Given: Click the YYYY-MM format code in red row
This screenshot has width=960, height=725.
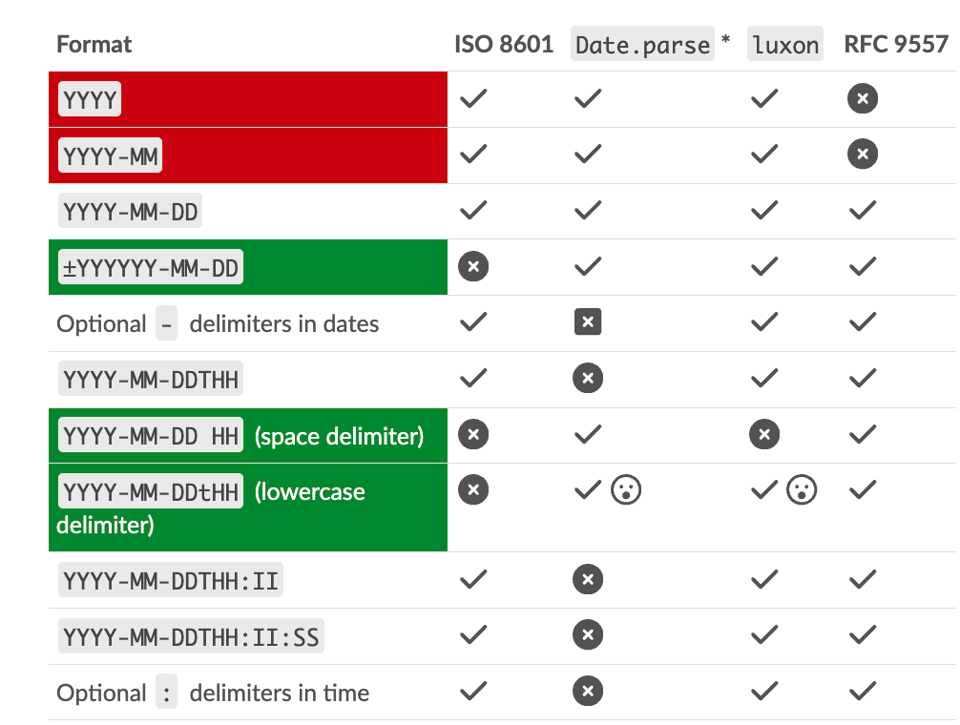Looking at the screenshot, I should (110, 156).
